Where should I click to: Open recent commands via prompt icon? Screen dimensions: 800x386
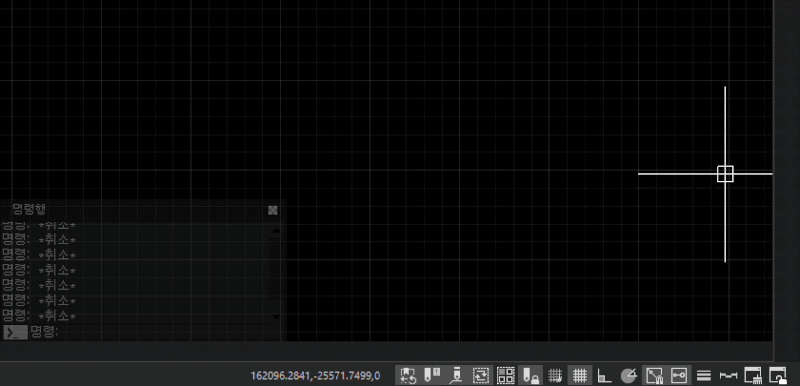(x=15, y=332)
